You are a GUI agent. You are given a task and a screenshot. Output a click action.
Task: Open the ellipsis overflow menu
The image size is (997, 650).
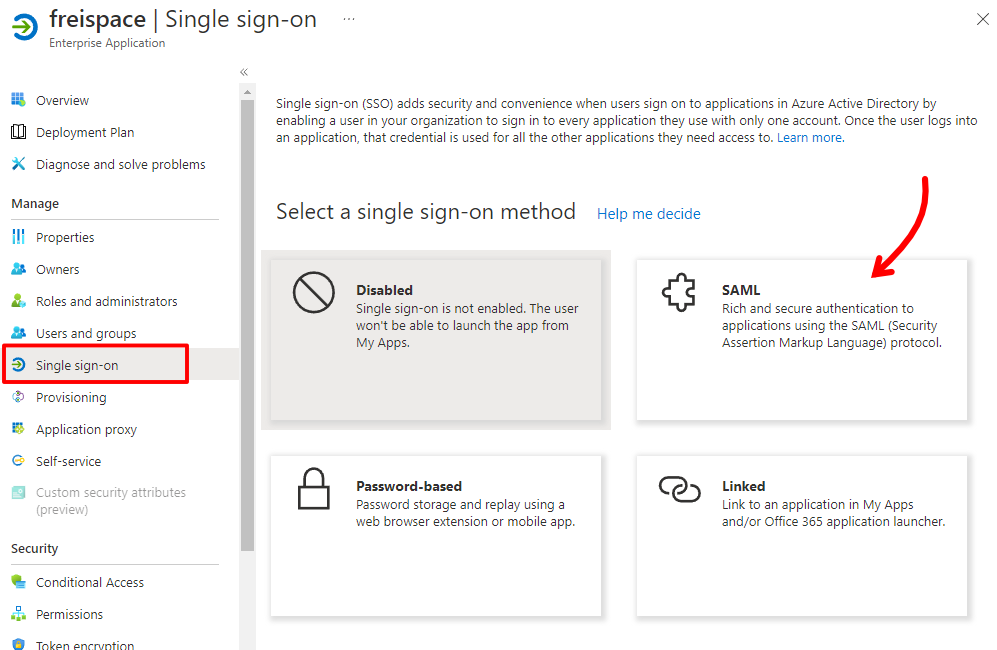[x=350, y=16]
